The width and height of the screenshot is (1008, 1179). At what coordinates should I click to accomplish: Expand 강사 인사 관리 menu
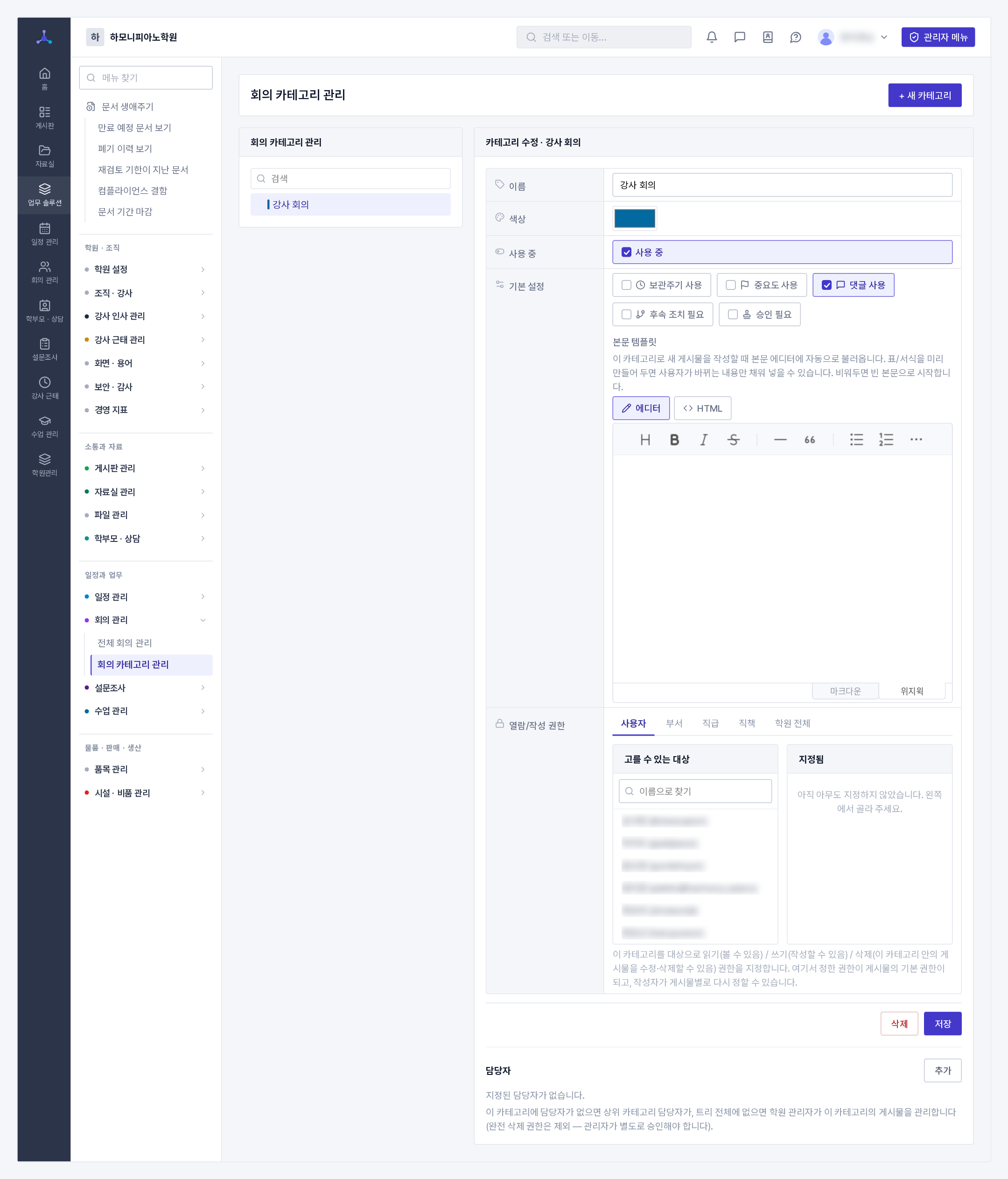pos(146,316)
